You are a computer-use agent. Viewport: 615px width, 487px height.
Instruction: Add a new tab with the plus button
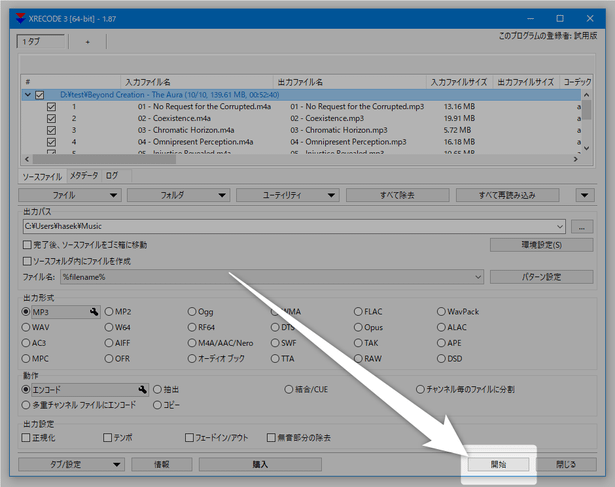click(x=87, y=42)
